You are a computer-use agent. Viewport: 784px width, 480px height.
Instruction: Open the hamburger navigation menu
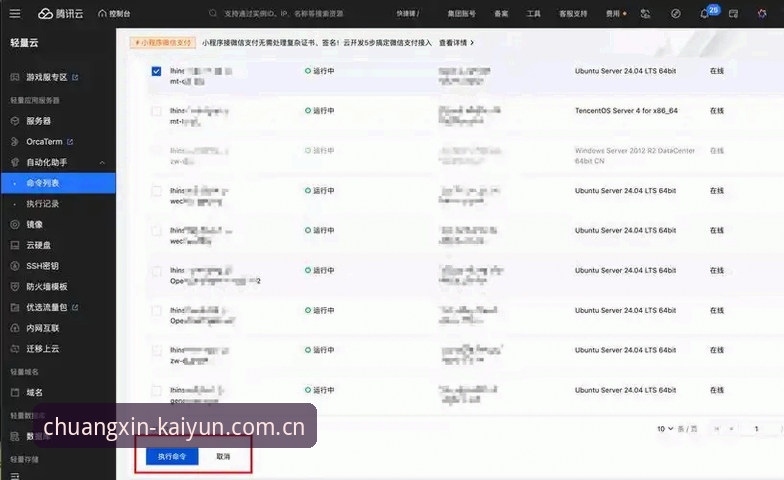[15, 14]
